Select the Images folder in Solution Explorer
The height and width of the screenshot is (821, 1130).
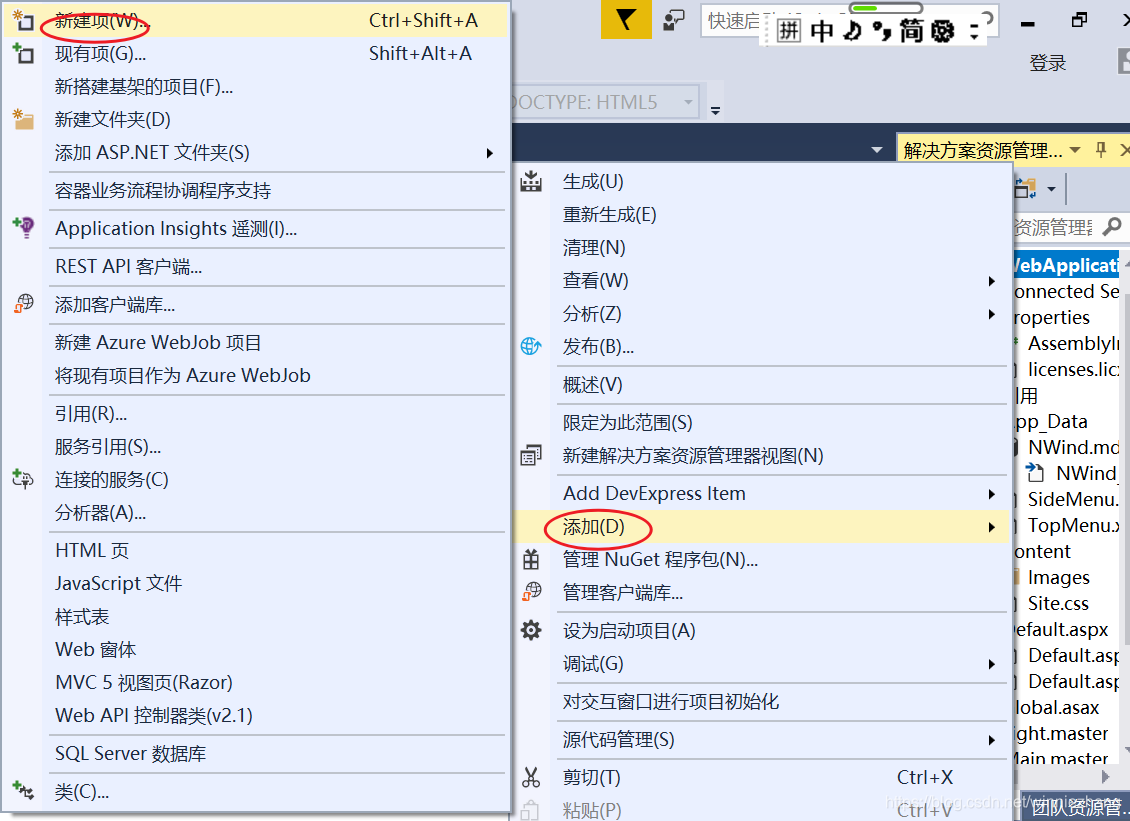click(1059, 577)
